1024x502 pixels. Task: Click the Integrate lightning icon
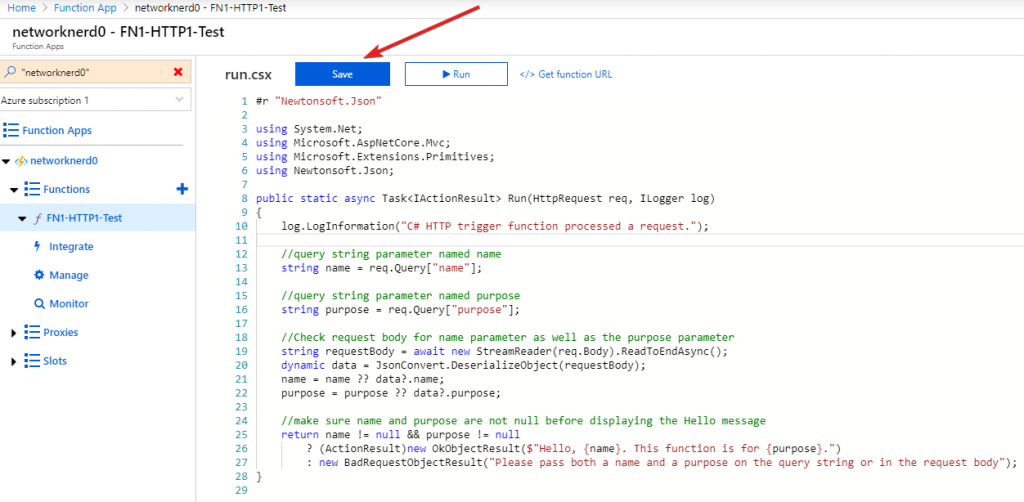click(x=37, y=246)
